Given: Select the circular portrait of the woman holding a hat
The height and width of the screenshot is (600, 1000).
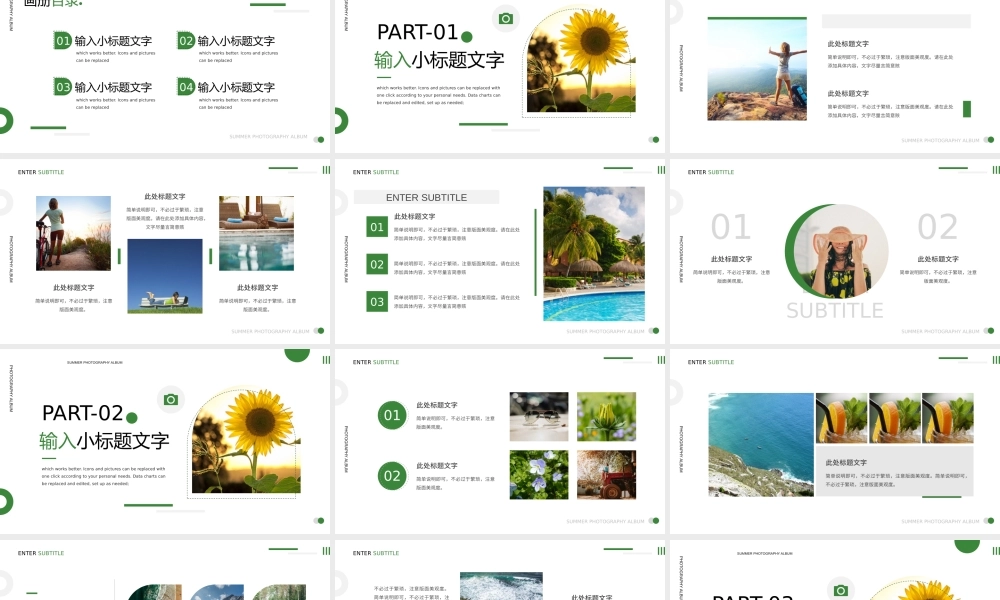Looking at the screenshot, I should point(839,252).
